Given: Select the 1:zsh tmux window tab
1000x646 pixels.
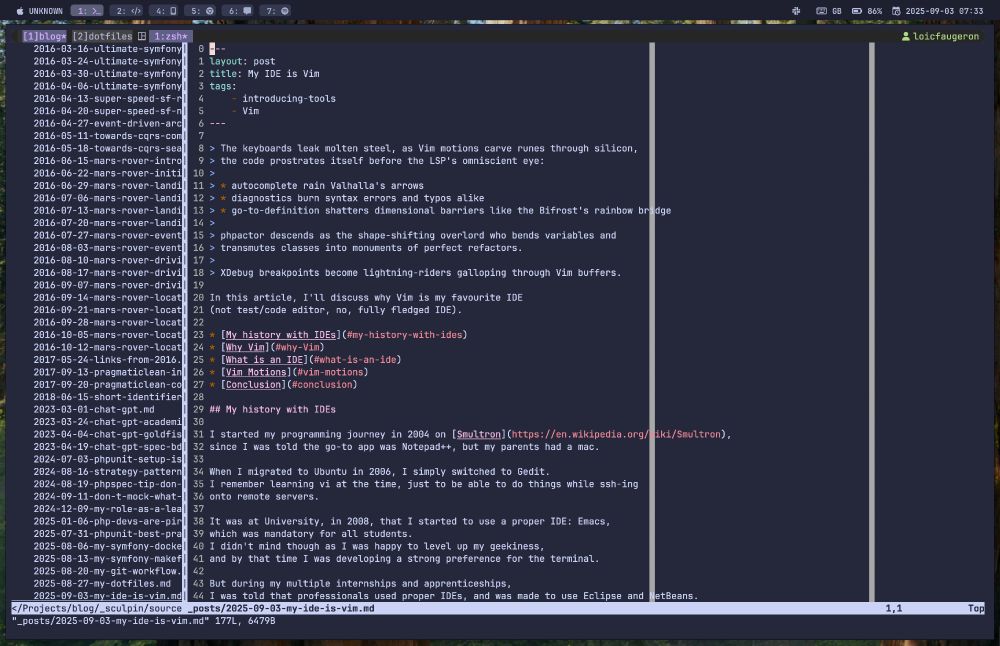Looking at the screenshot, I should pyautogui.click(x=171, y=36).
